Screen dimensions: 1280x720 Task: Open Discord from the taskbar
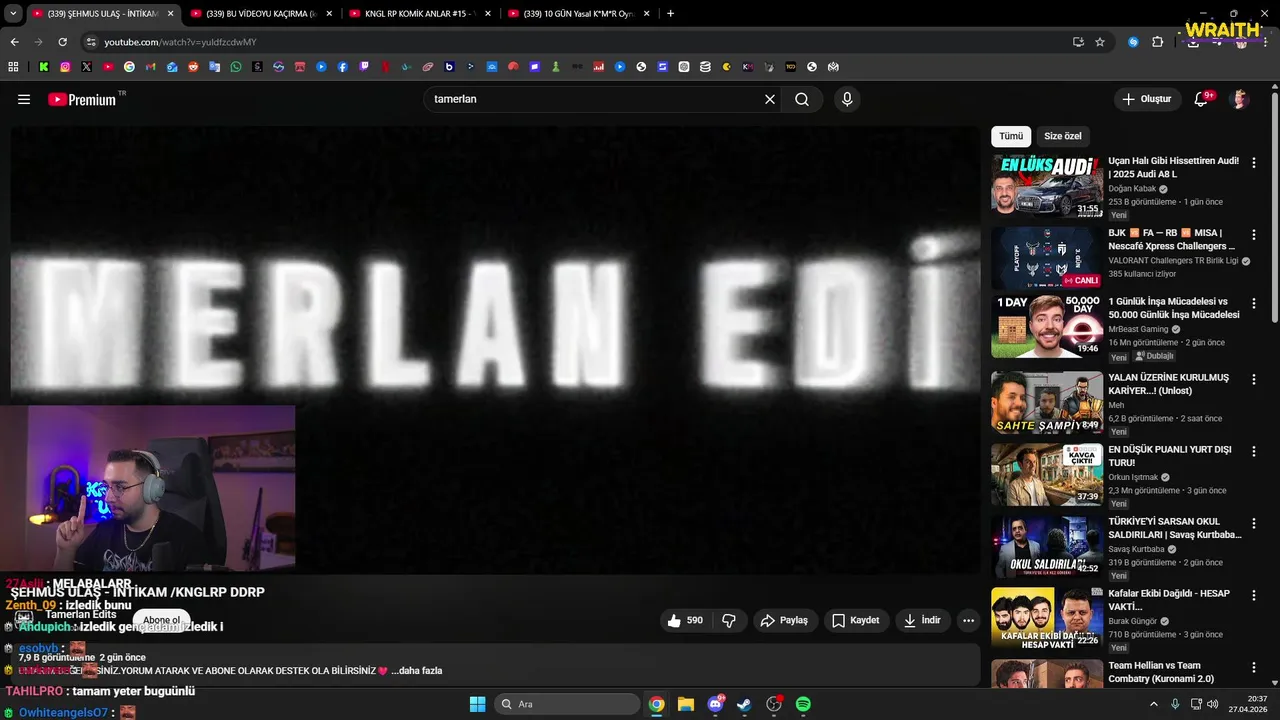pos(715,704)
